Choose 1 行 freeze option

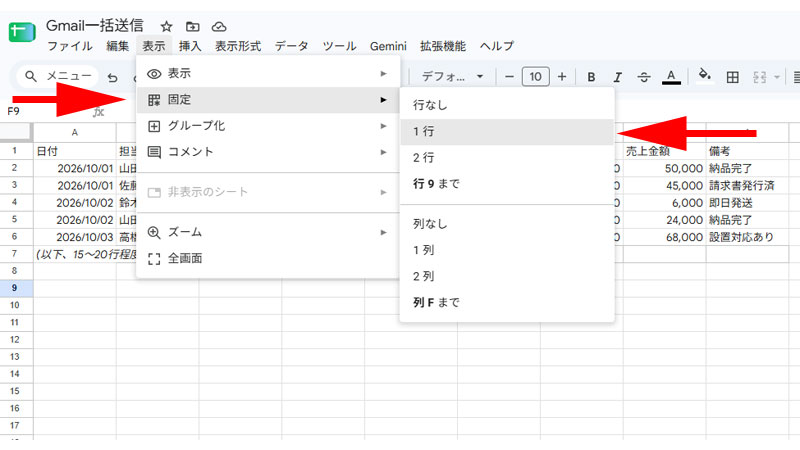click(507, 132)
